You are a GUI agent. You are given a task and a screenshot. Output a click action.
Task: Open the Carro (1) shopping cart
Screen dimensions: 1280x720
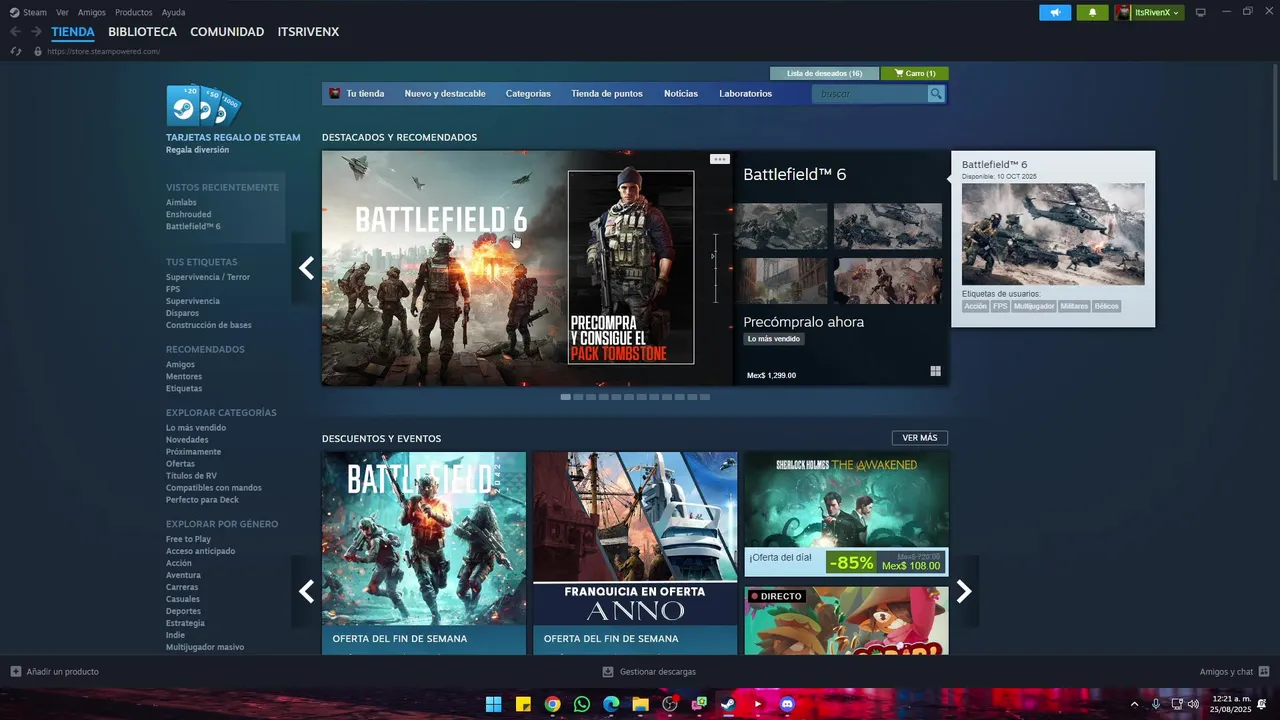914,73
